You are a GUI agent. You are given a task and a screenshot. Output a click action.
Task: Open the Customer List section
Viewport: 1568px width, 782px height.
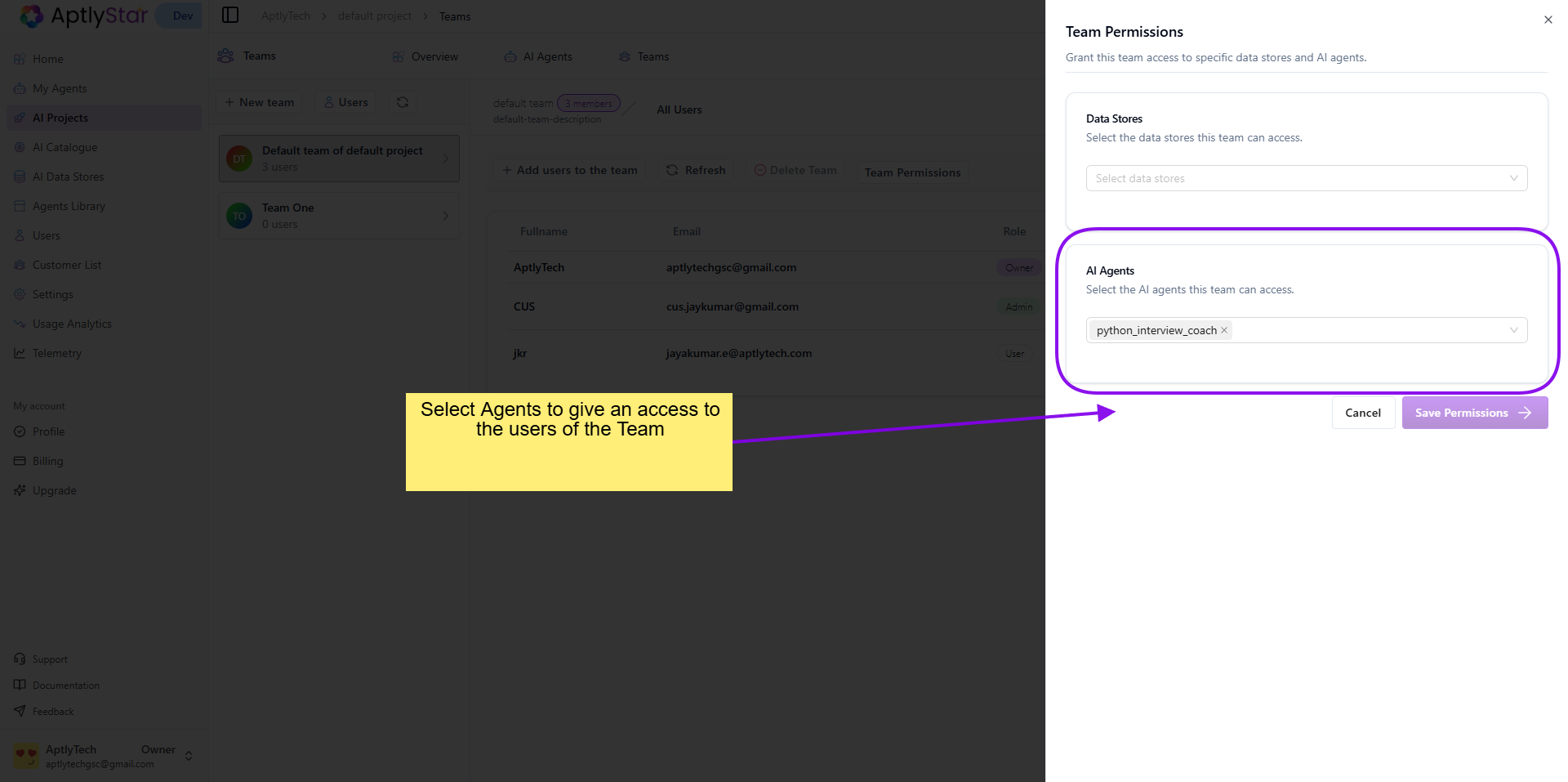[x=67, y=265]
